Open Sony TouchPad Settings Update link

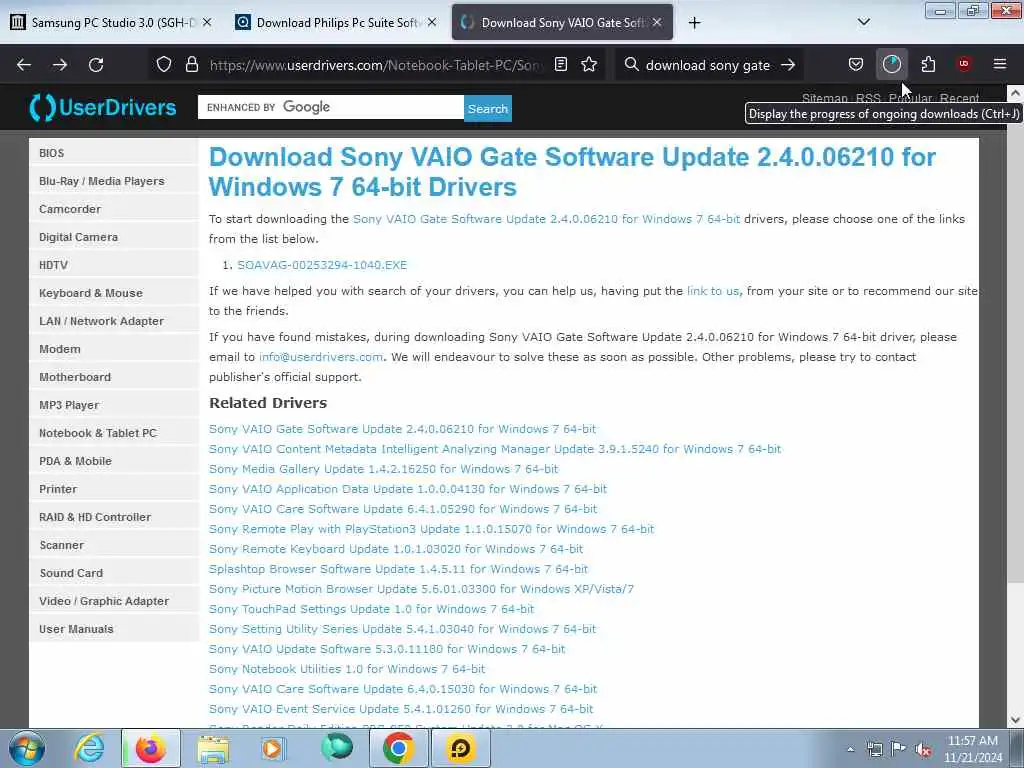click(372, 609)
